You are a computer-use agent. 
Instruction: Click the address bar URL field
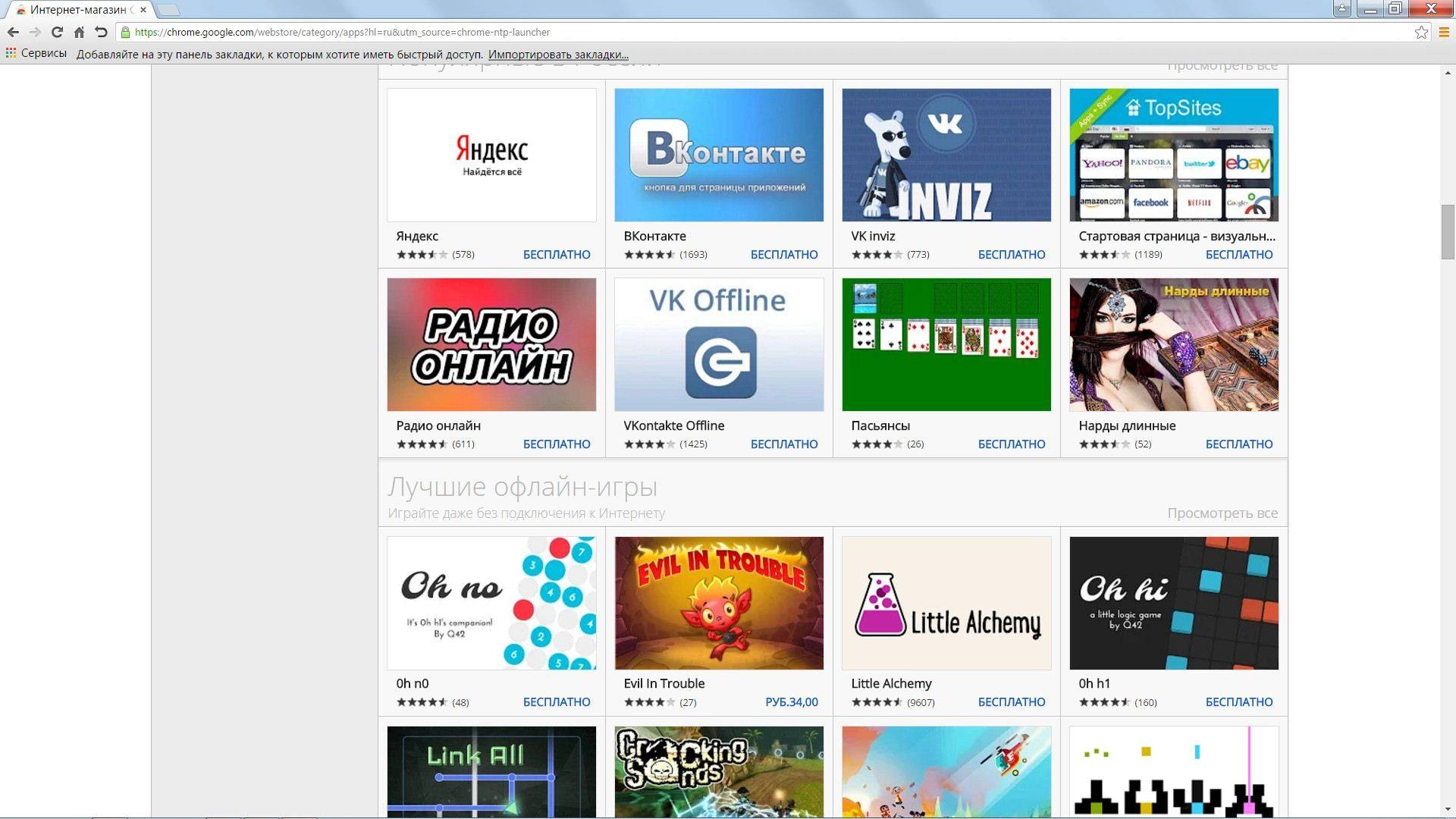click(x=766, y=32)
